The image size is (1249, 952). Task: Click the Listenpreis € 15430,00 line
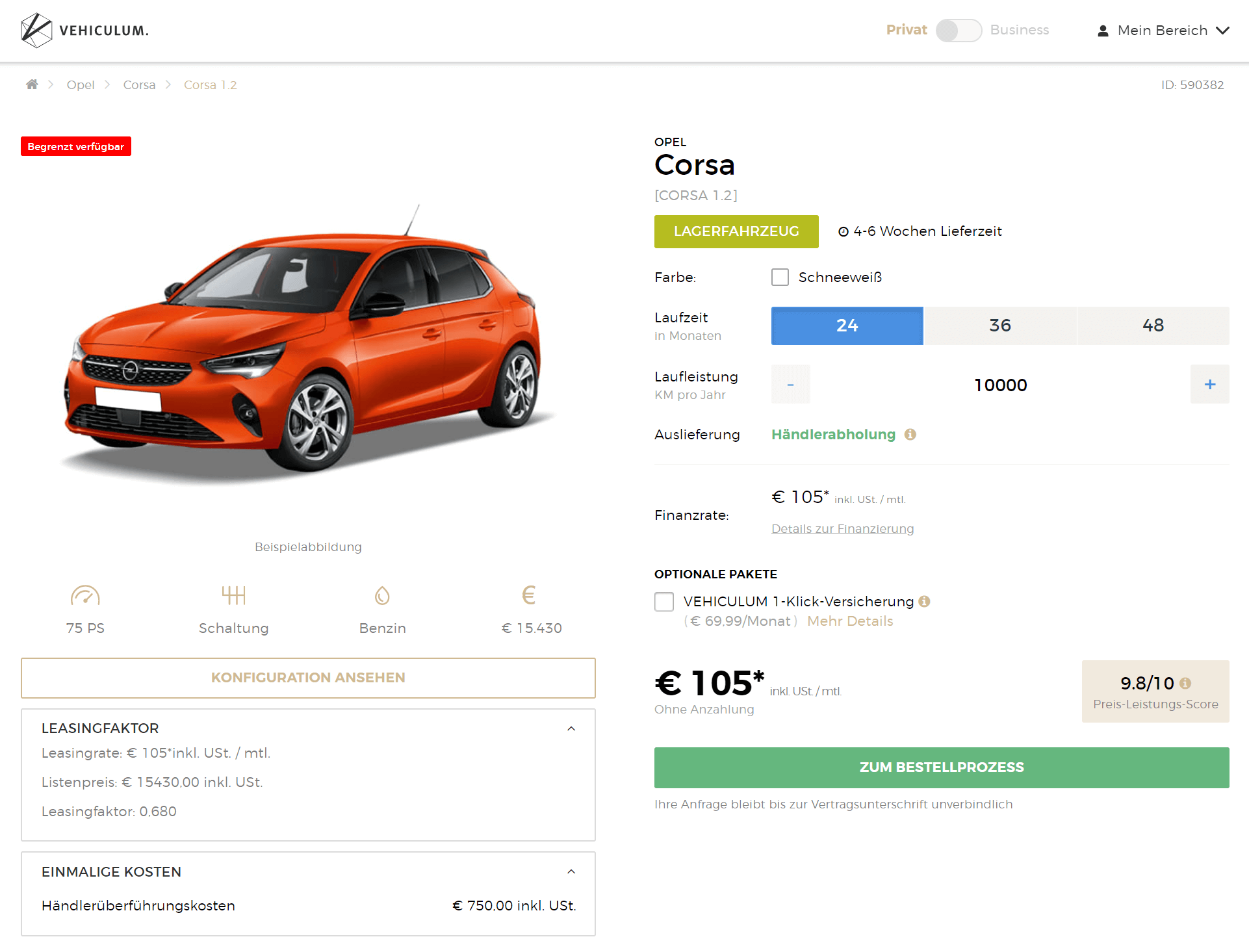point(152,782)
